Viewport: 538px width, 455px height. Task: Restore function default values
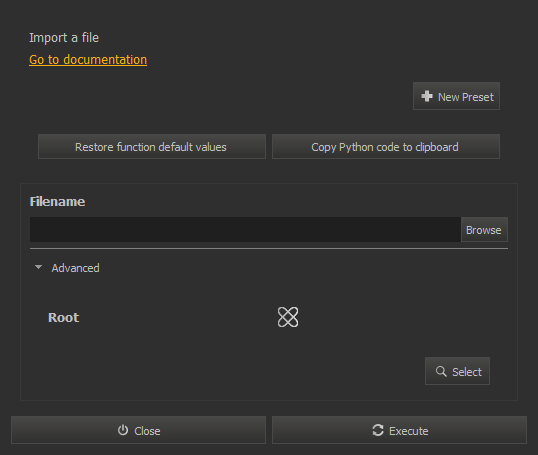pyautogui.click(x=152, y=147)
